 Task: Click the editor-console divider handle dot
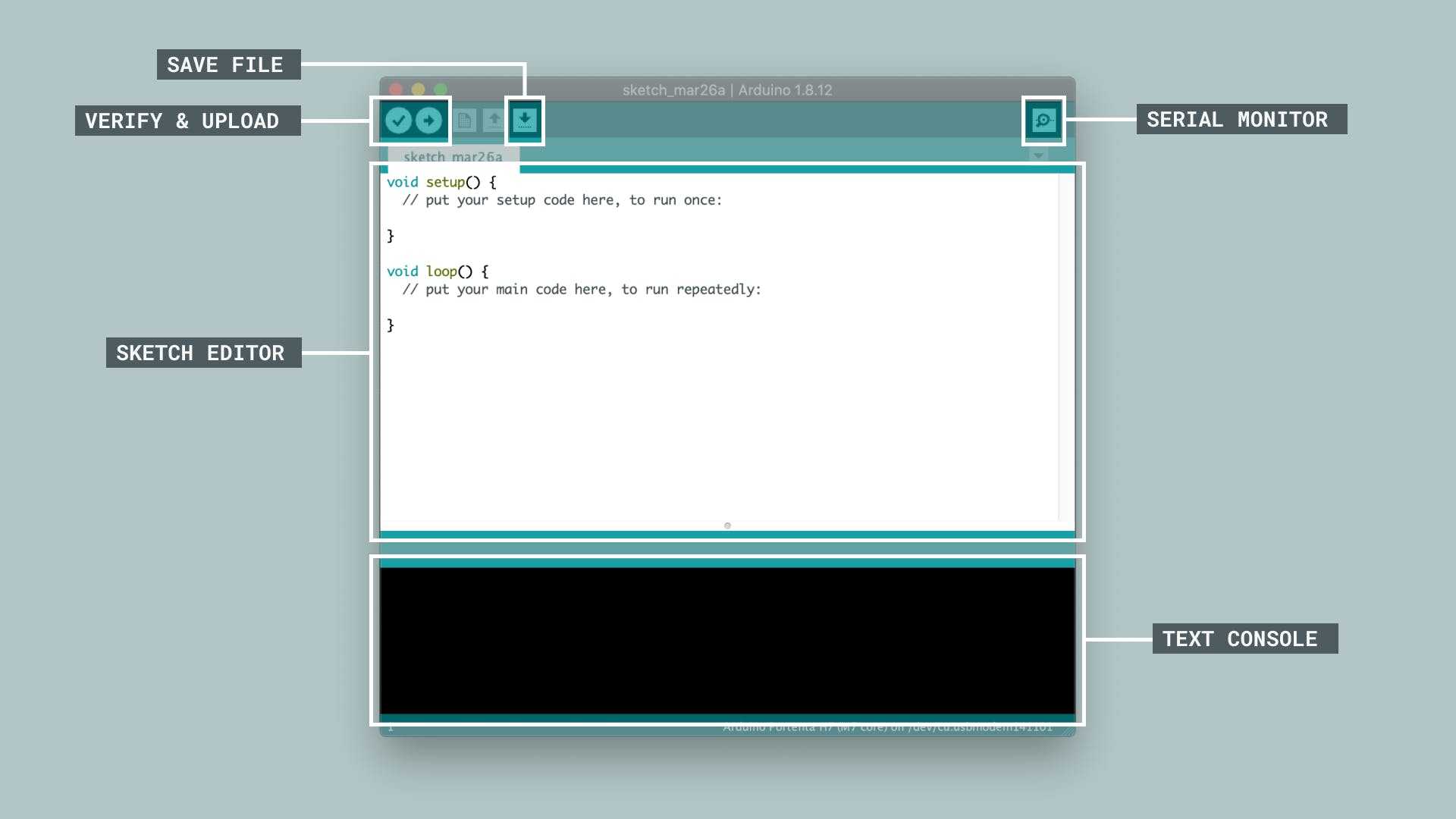[x=727, y=526]
